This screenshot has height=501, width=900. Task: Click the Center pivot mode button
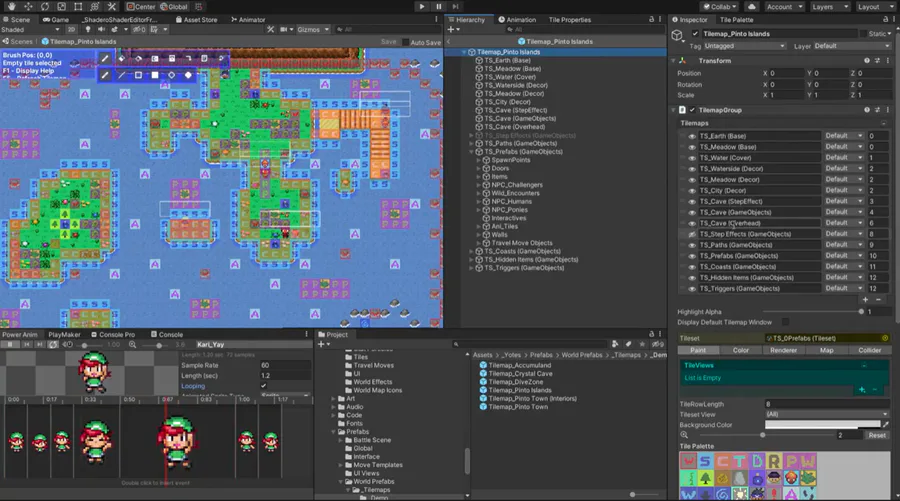click(x=141, y=6)
